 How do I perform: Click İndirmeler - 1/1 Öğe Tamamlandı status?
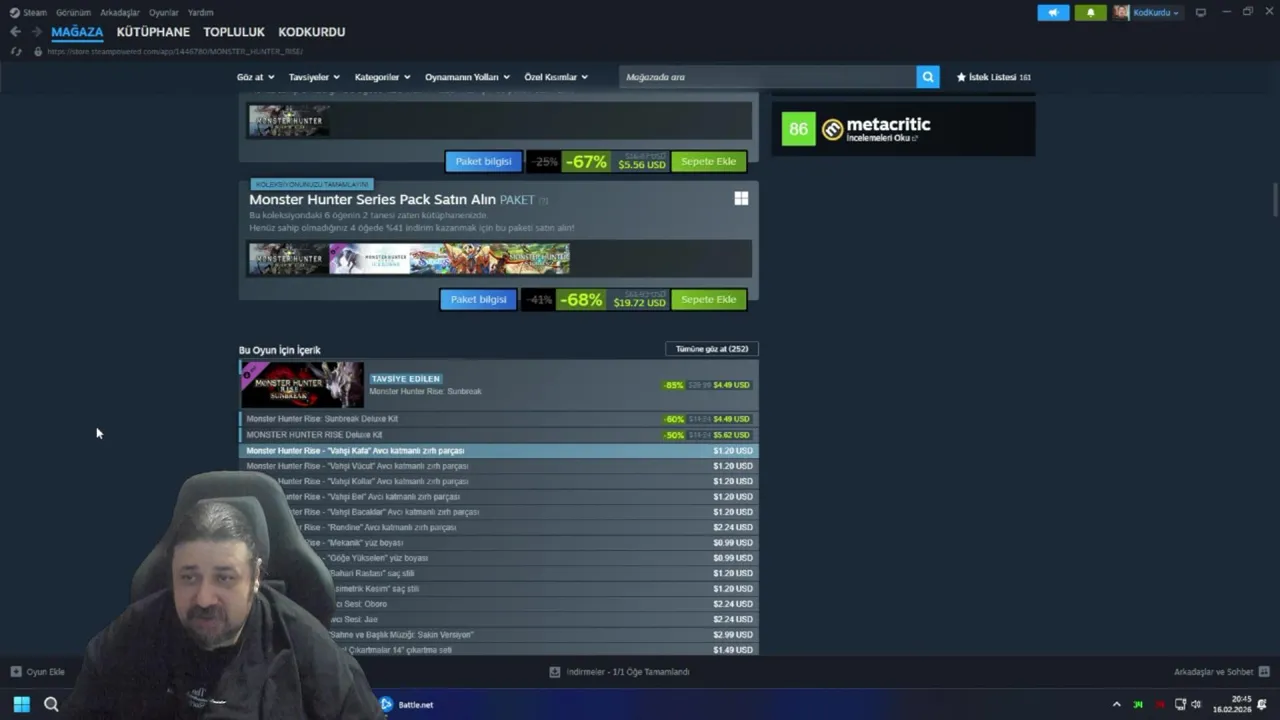coord(627,672)
